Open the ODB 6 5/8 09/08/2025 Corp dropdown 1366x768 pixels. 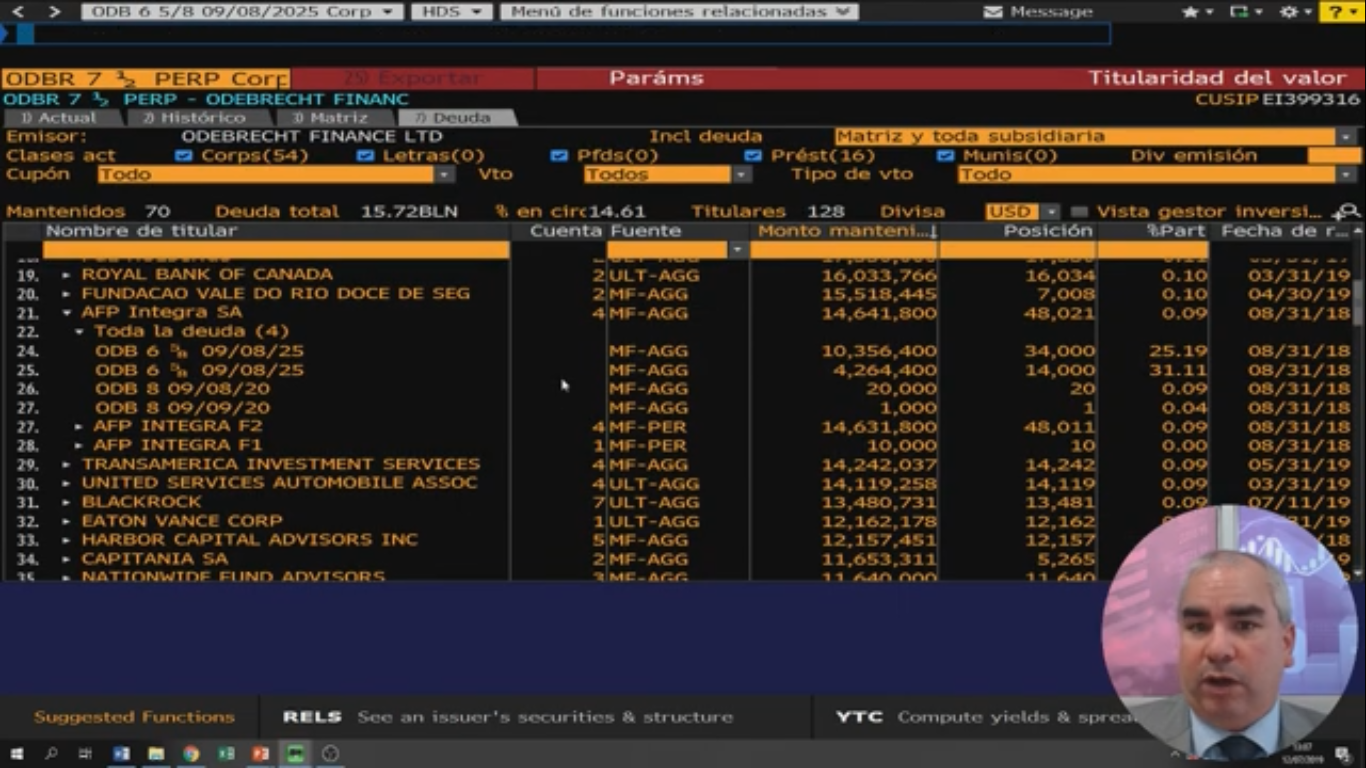(241, 12)
